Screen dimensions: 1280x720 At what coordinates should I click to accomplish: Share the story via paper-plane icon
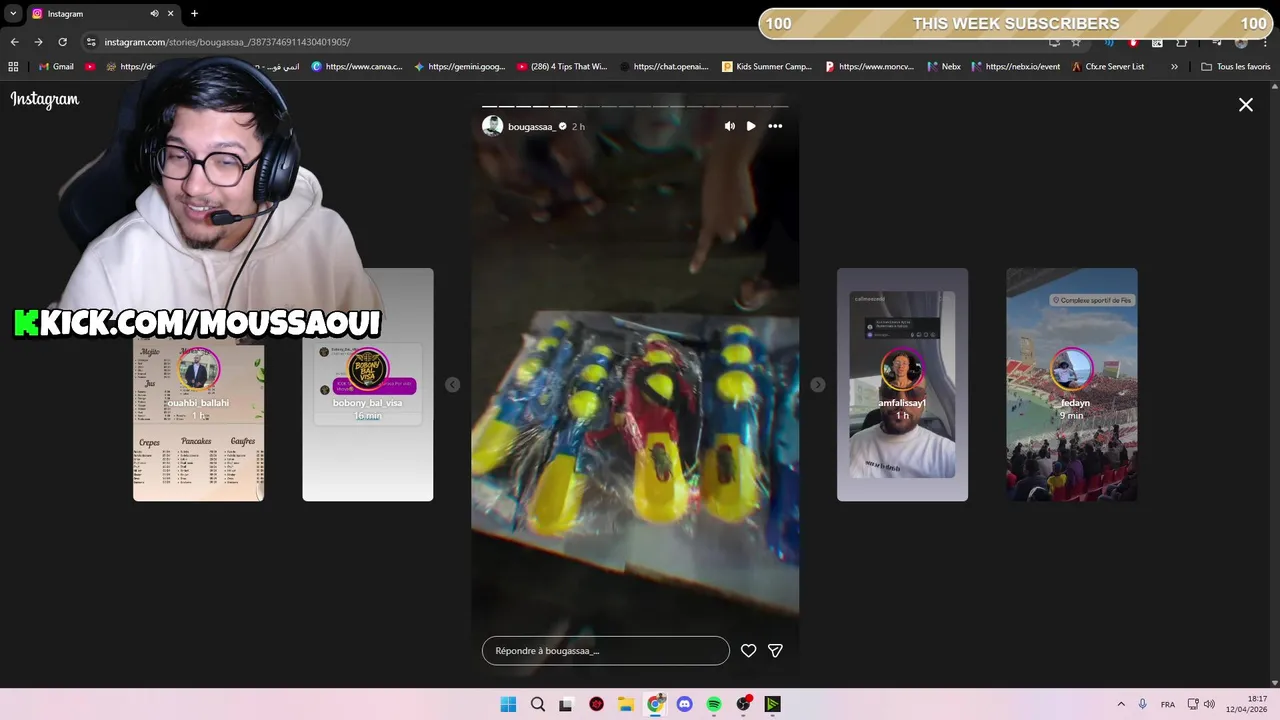[x=775, y=651]
